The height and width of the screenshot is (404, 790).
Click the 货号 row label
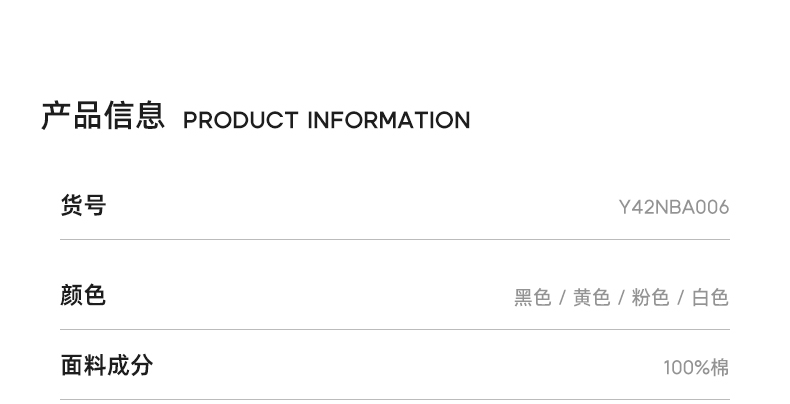click(x=83, y=206)
